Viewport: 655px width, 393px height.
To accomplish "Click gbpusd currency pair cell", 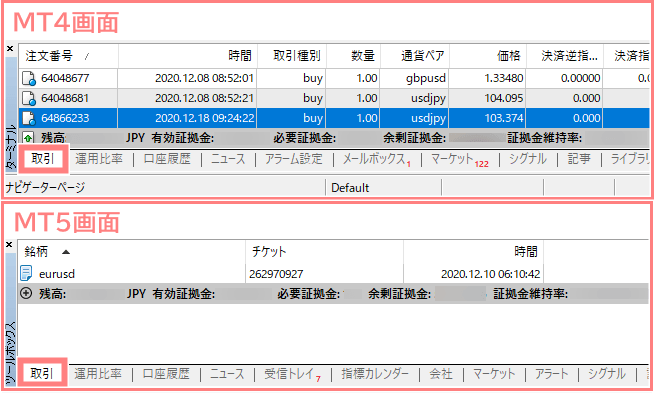I will click(426, 78).
